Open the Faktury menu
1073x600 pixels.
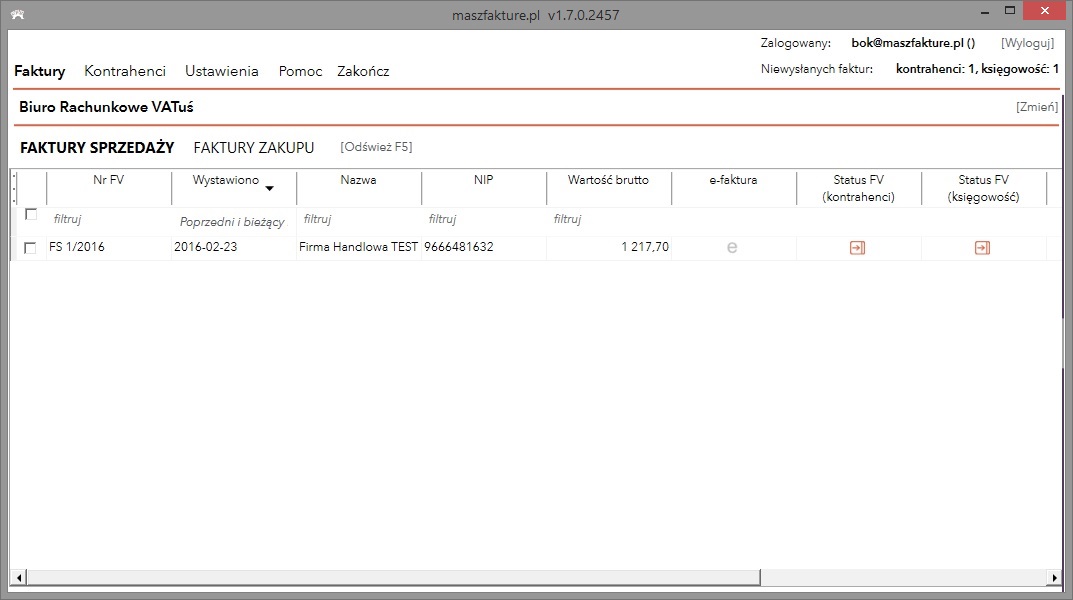coord(40,71)
